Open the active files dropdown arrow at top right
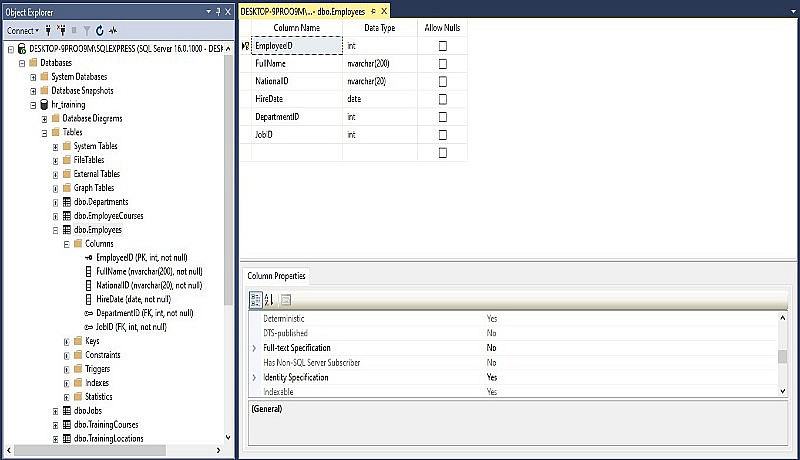Screen dimensions: 800x460 (793, 11)
